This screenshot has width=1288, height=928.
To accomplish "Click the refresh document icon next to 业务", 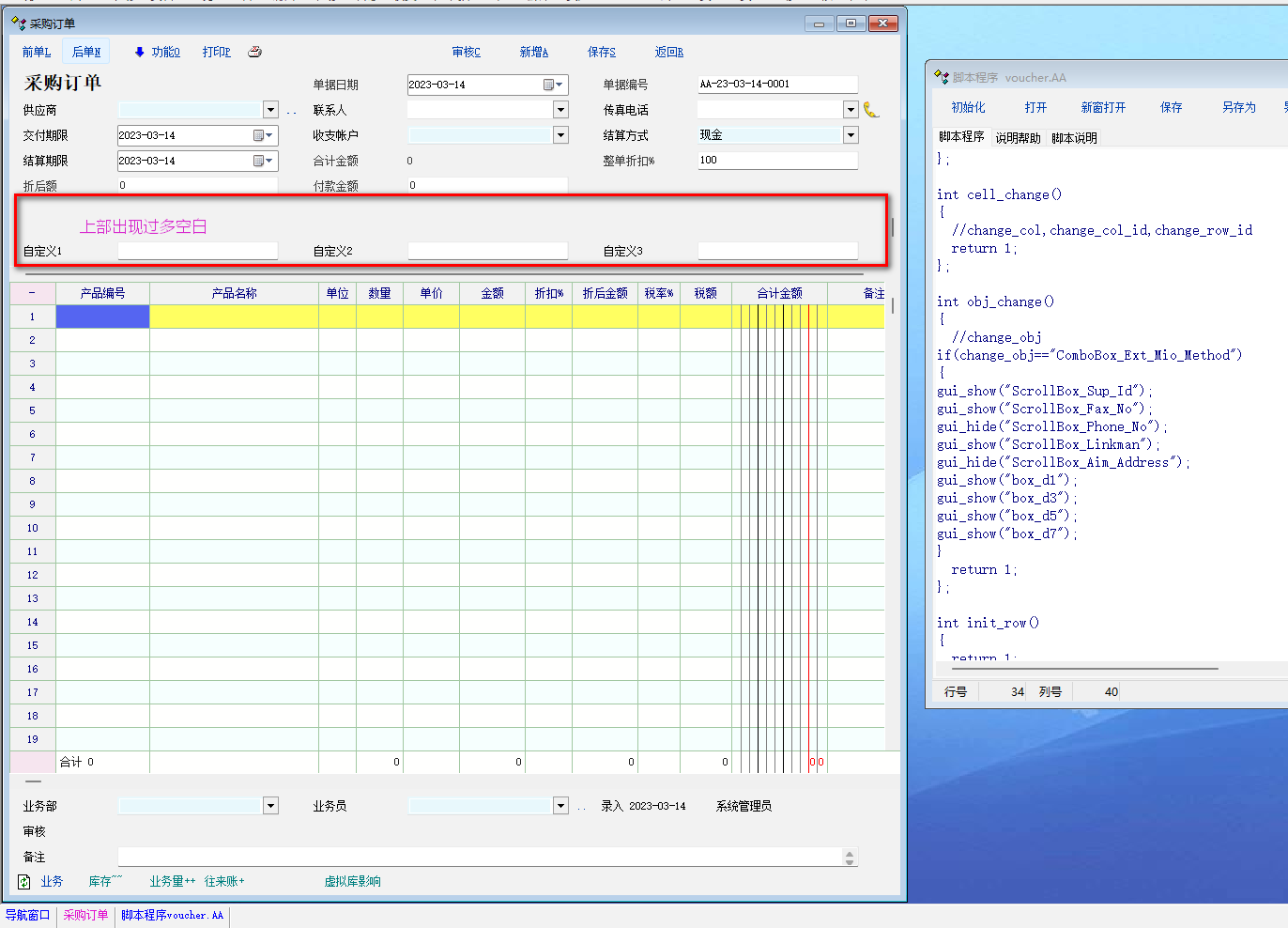I will pyautogui.click(x=24, y=881).
